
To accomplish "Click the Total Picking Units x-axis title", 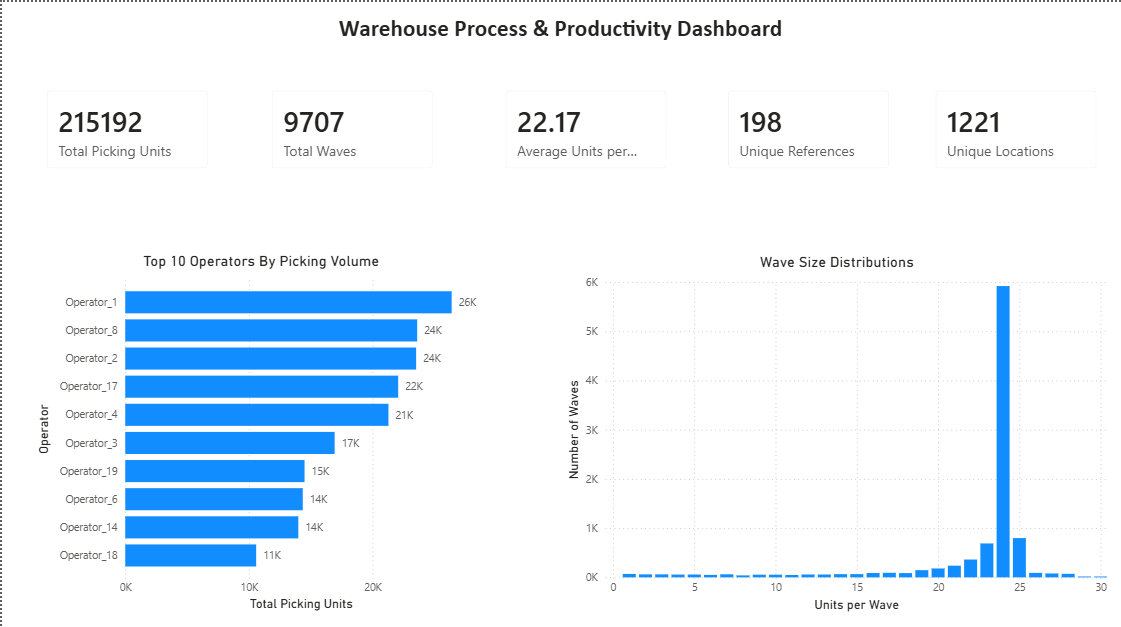I will coord(301,604).
